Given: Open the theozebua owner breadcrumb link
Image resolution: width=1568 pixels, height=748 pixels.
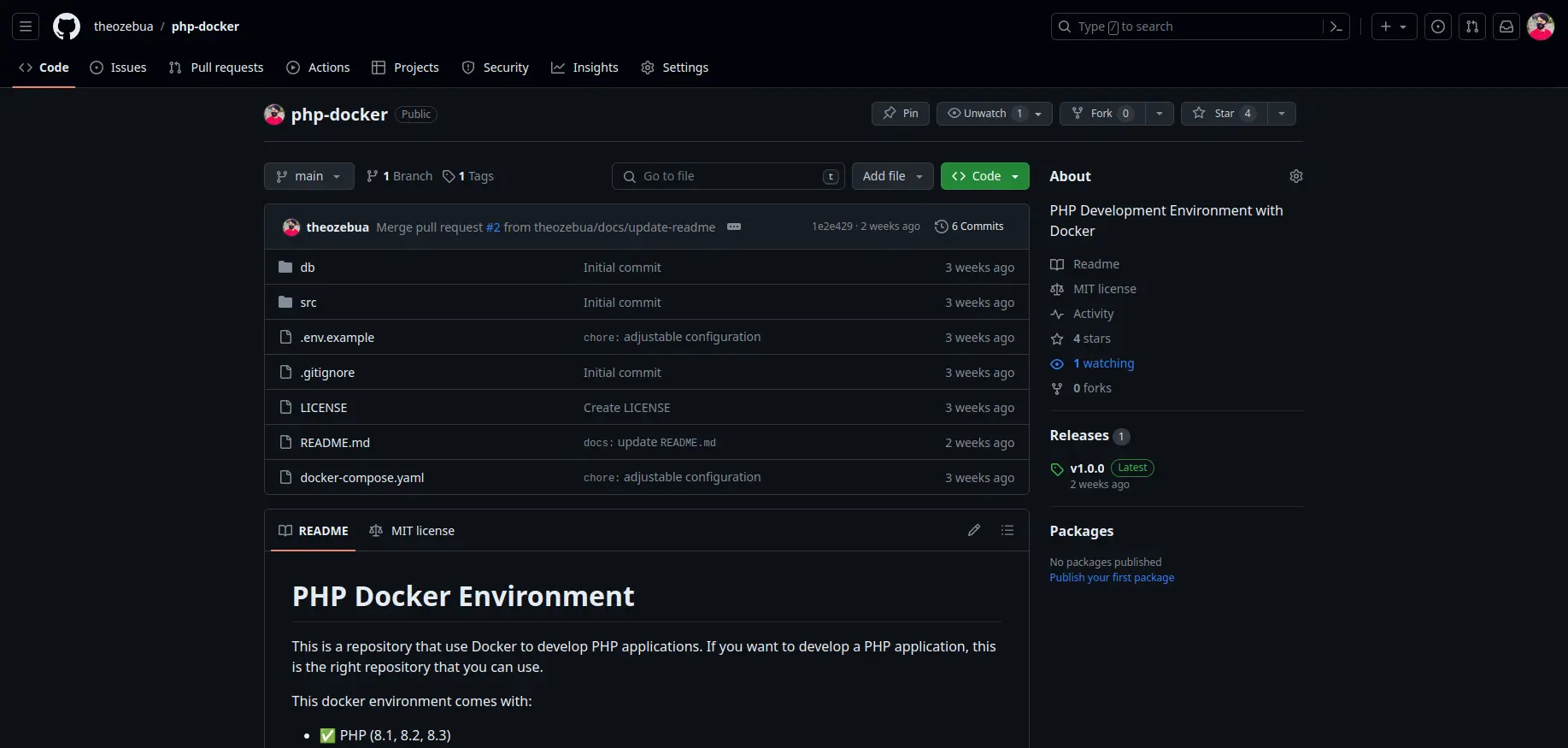Looking at the screenshot, I should tap(124, 27).
